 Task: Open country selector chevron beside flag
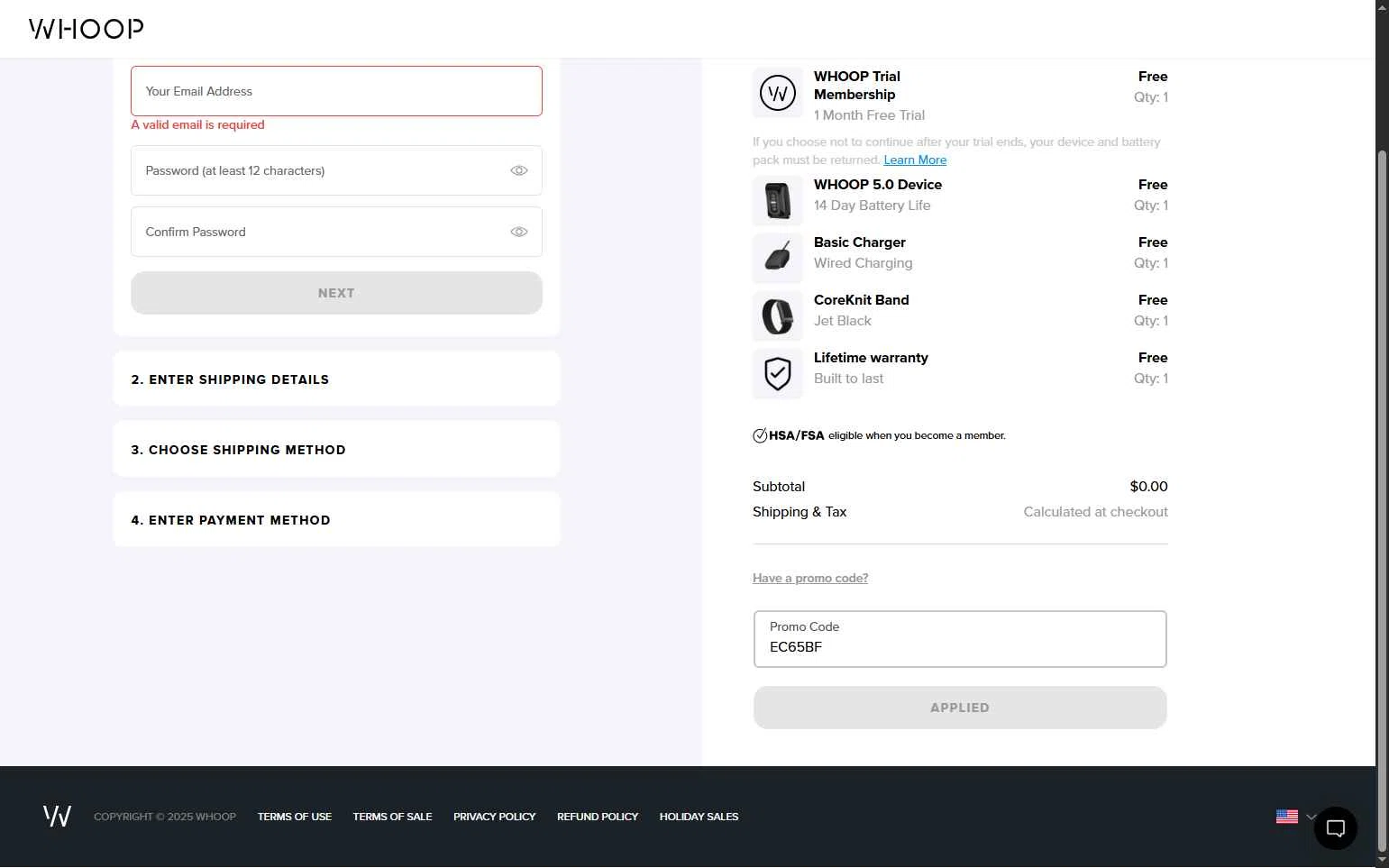(1311, 818)
